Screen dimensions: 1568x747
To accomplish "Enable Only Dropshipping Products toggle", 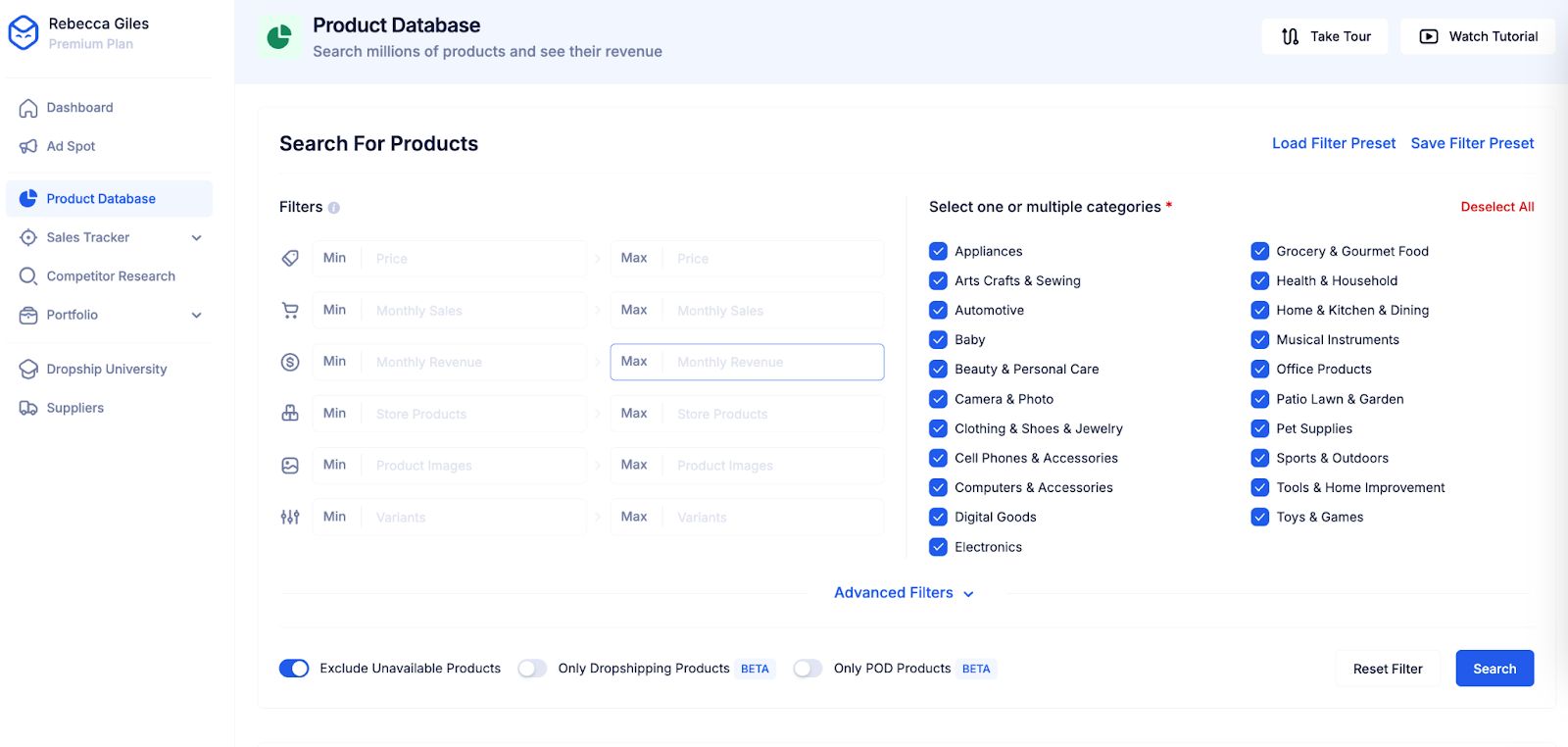I will [x=532, y=669].
